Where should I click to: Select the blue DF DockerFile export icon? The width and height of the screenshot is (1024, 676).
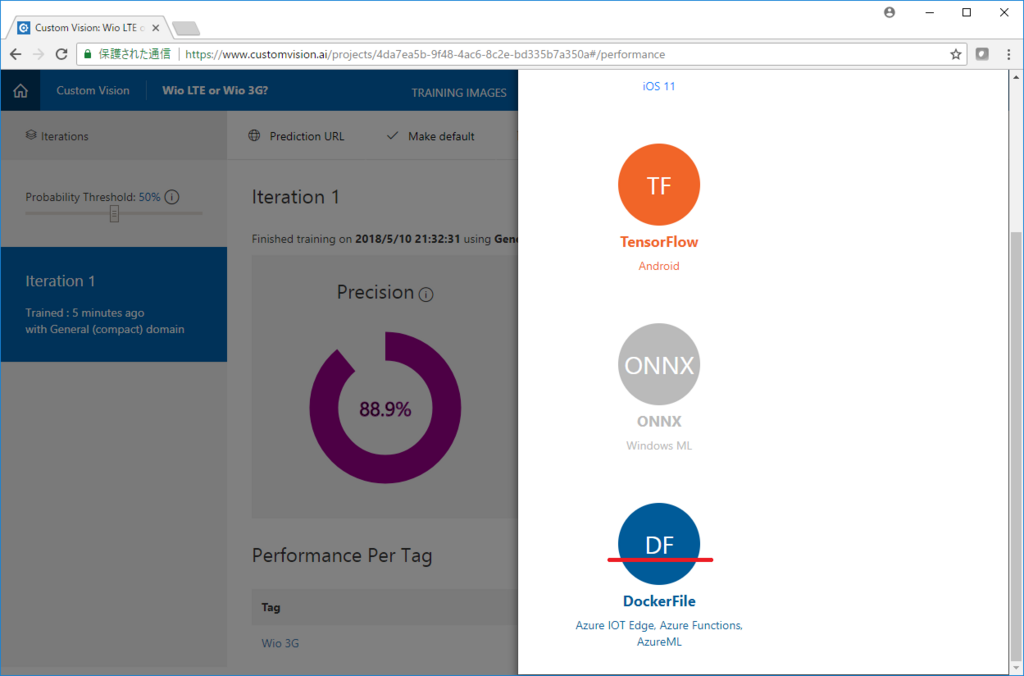(x=659, y=544)
